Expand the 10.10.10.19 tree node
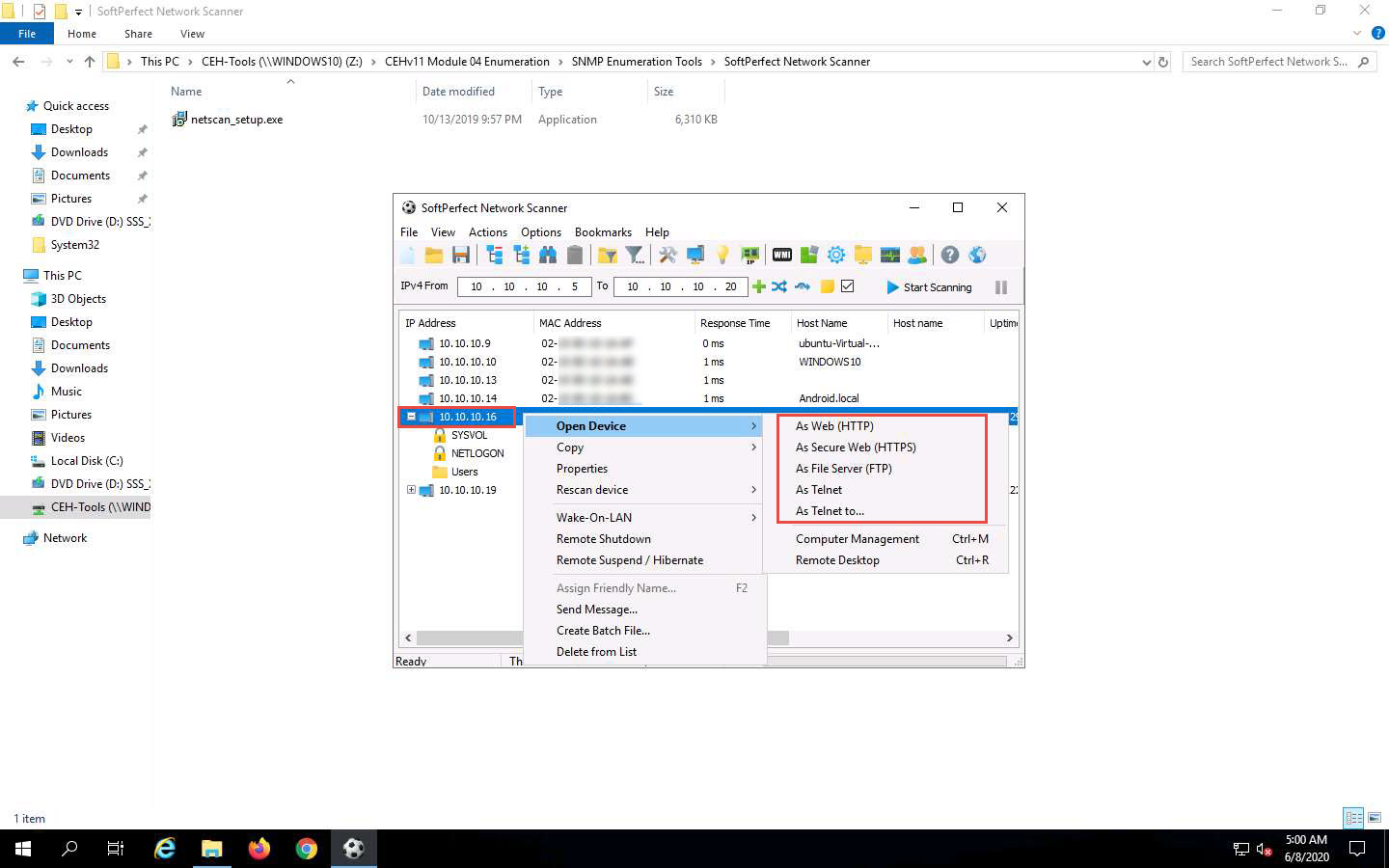The height and width of the screenshot is (868, 1389). coord(411,490)
